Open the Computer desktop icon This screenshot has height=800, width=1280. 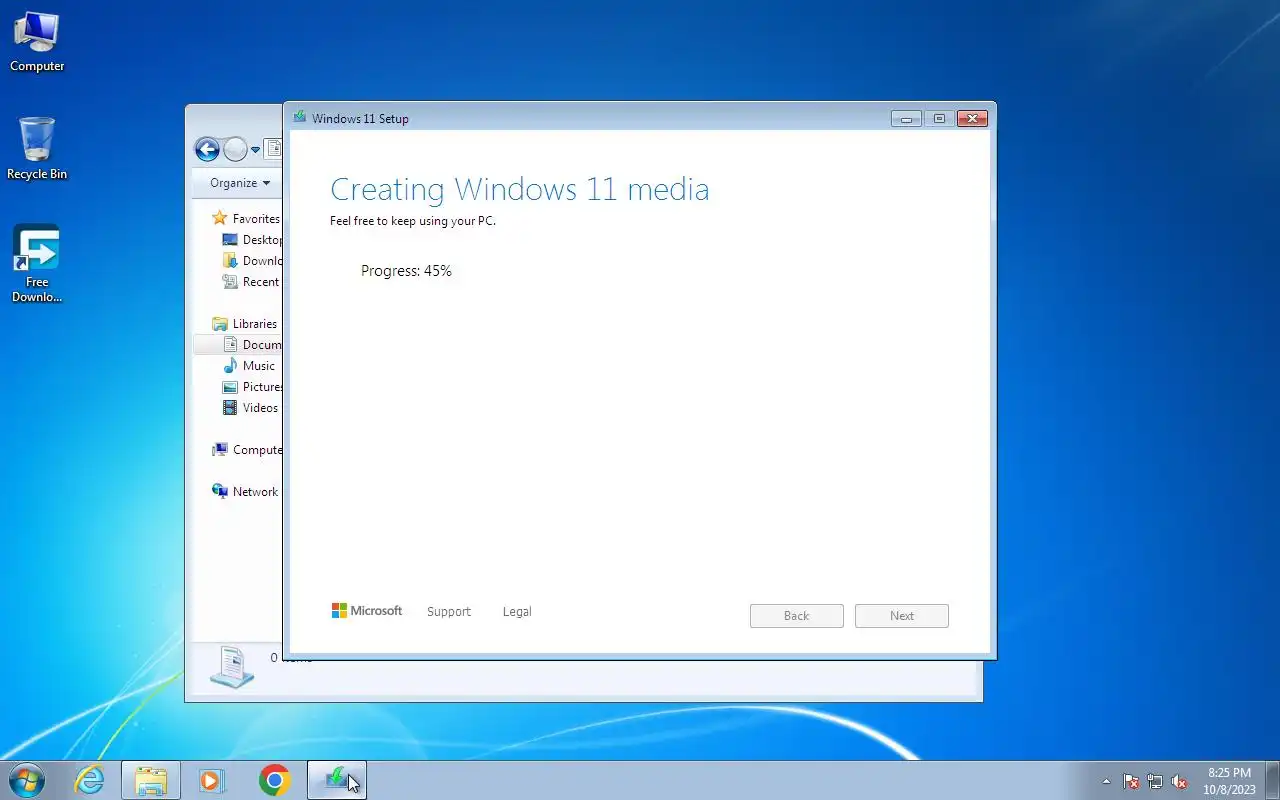tap(37, 42)
